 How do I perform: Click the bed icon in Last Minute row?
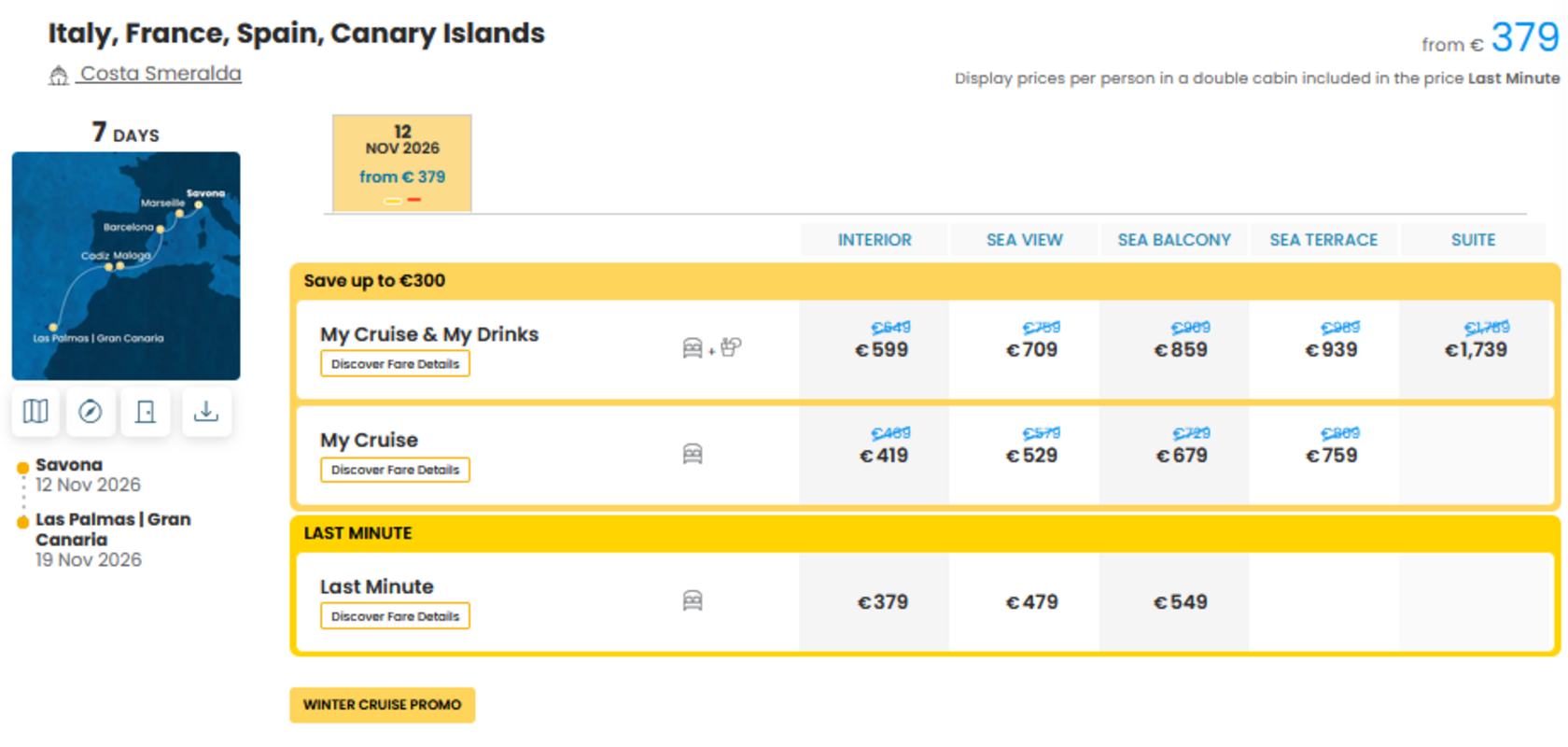693,600
